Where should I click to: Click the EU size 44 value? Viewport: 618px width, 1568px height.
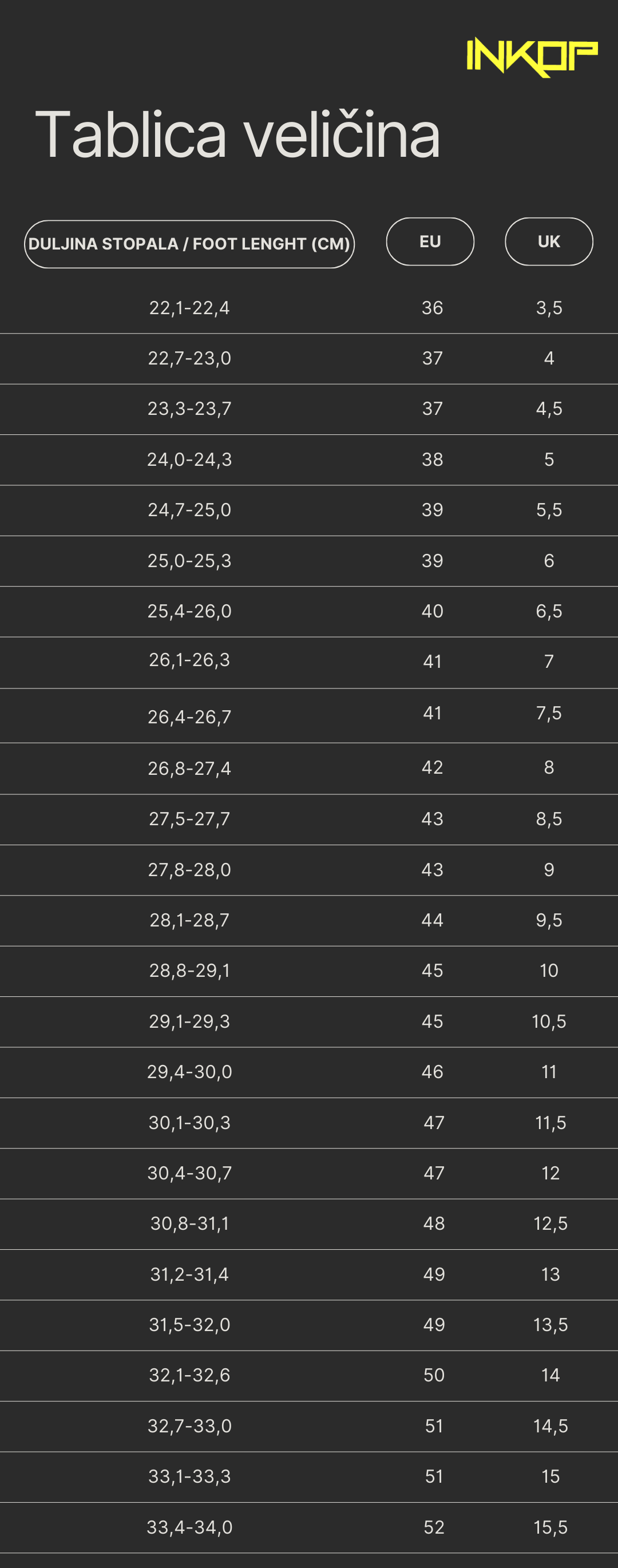(x=432, y=920)
